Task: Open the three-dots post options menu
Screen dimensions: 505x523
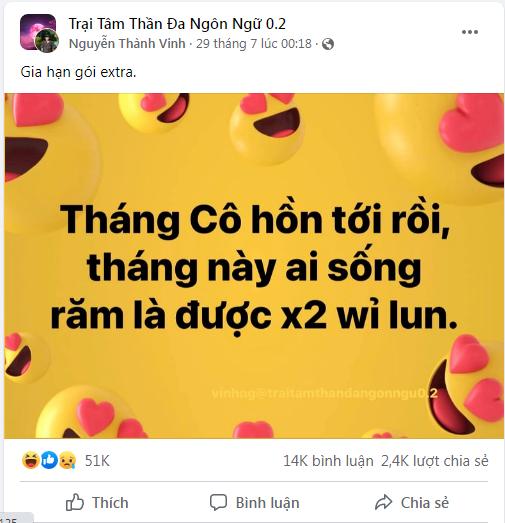Action: pyautogui.click(x=470, y=32)
